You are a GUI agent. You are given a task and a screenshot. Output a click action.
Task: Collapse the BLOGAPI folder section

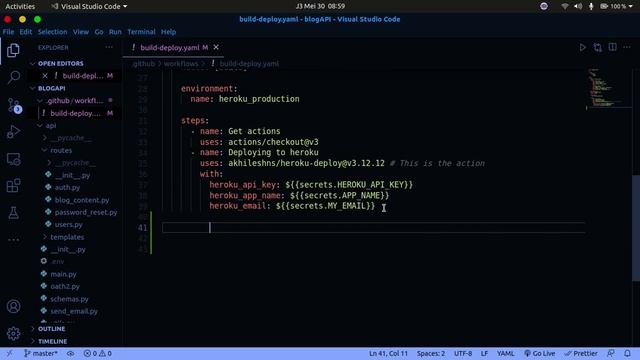coord(51,88)
